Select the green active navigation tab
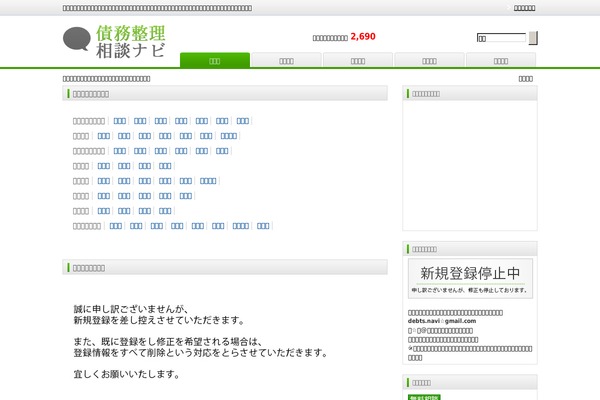The height and width of the screenshot is (400, 600). (215, 60)
